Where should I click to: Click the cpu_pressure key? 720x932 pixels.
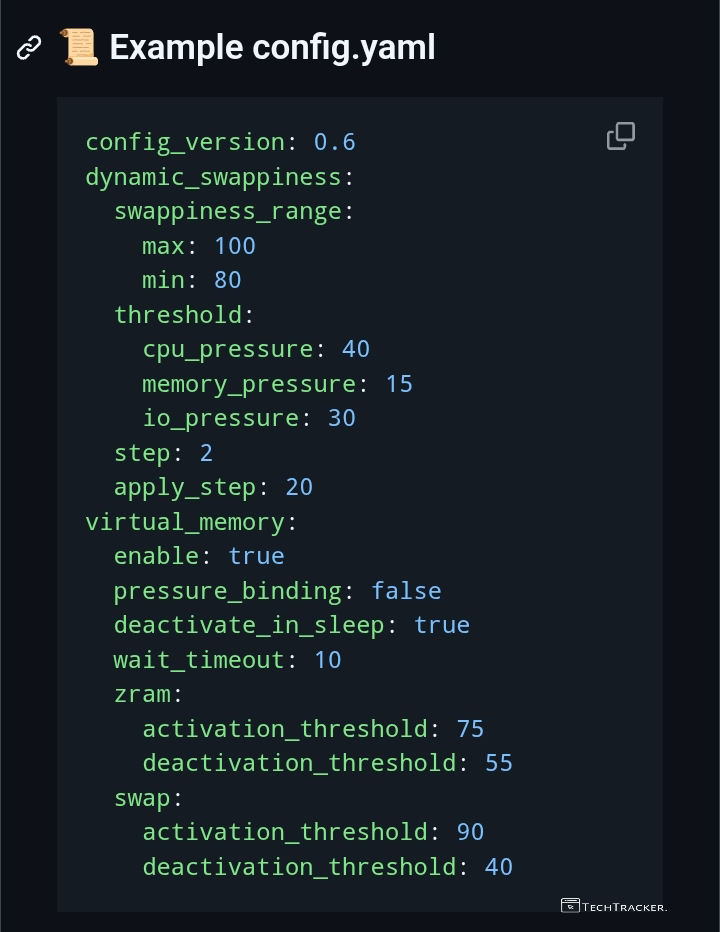coord(227,349)
